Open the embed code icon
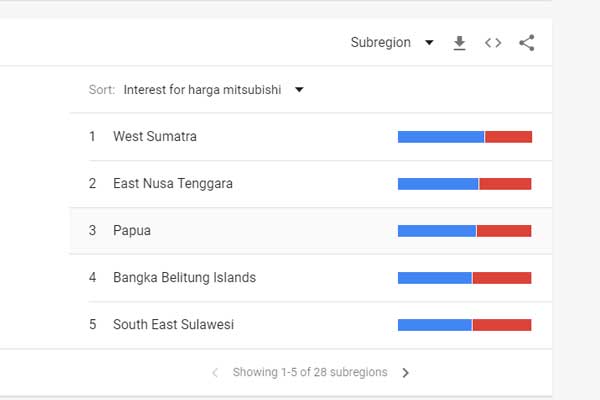600x400 pixels. [493, 43]
